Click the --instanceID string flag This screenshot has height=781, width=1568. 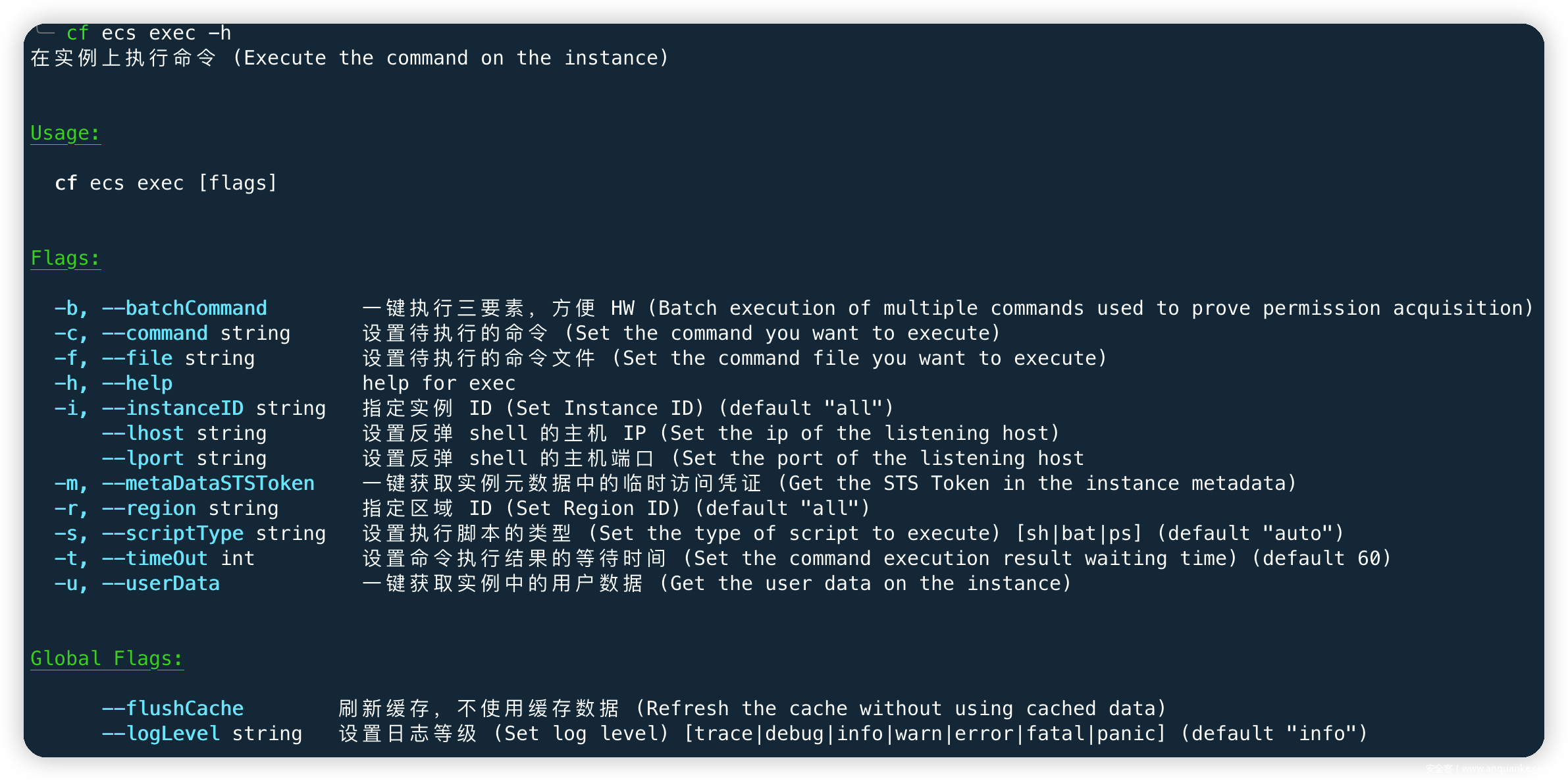213,408
